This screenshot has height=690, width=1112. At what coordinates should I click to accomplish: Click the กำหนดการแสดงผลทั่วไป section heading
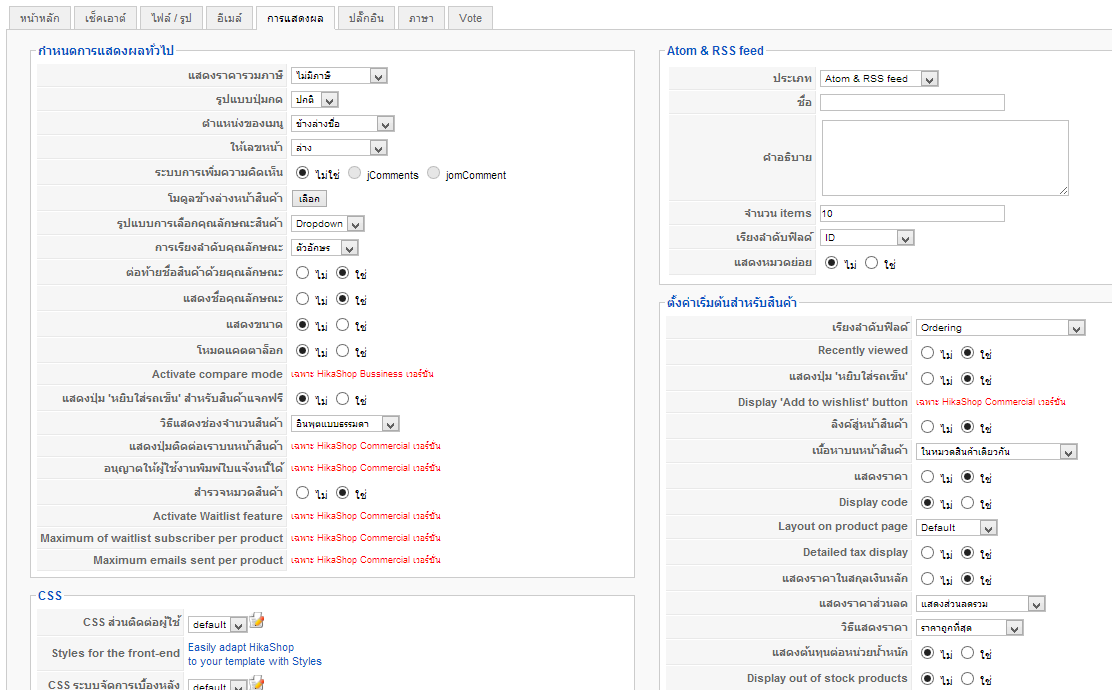coord(106,51)
